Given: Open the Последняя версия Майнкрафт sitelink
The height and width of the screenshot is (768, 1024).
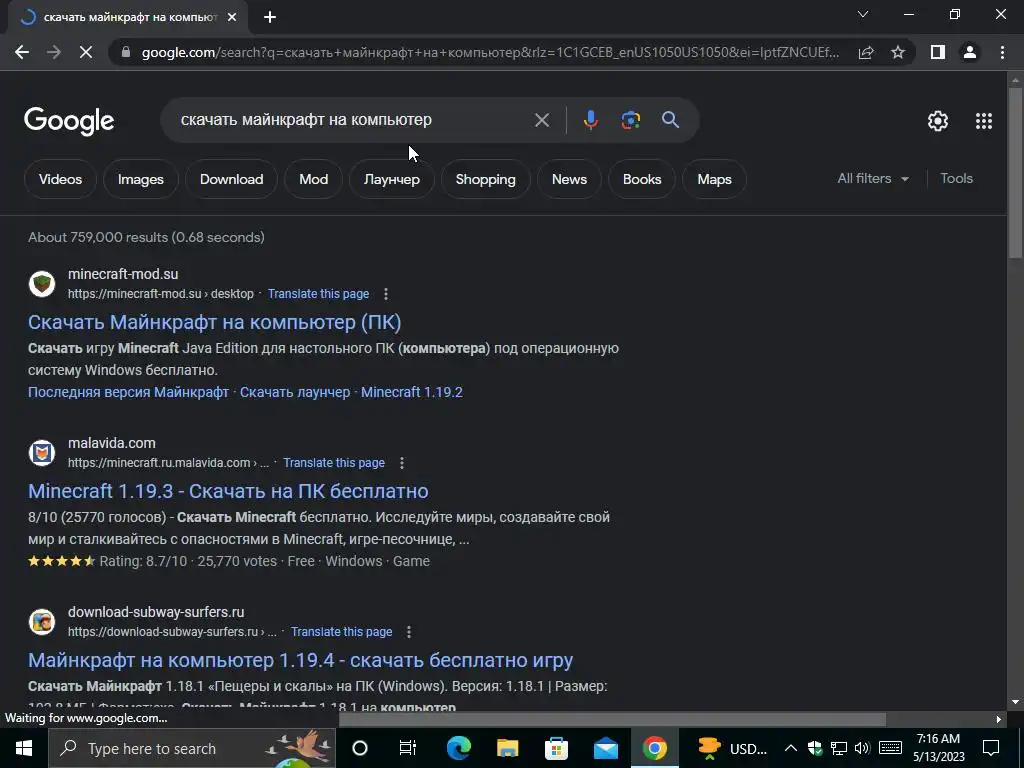Looking at the screenshot, I should point(128,392).
